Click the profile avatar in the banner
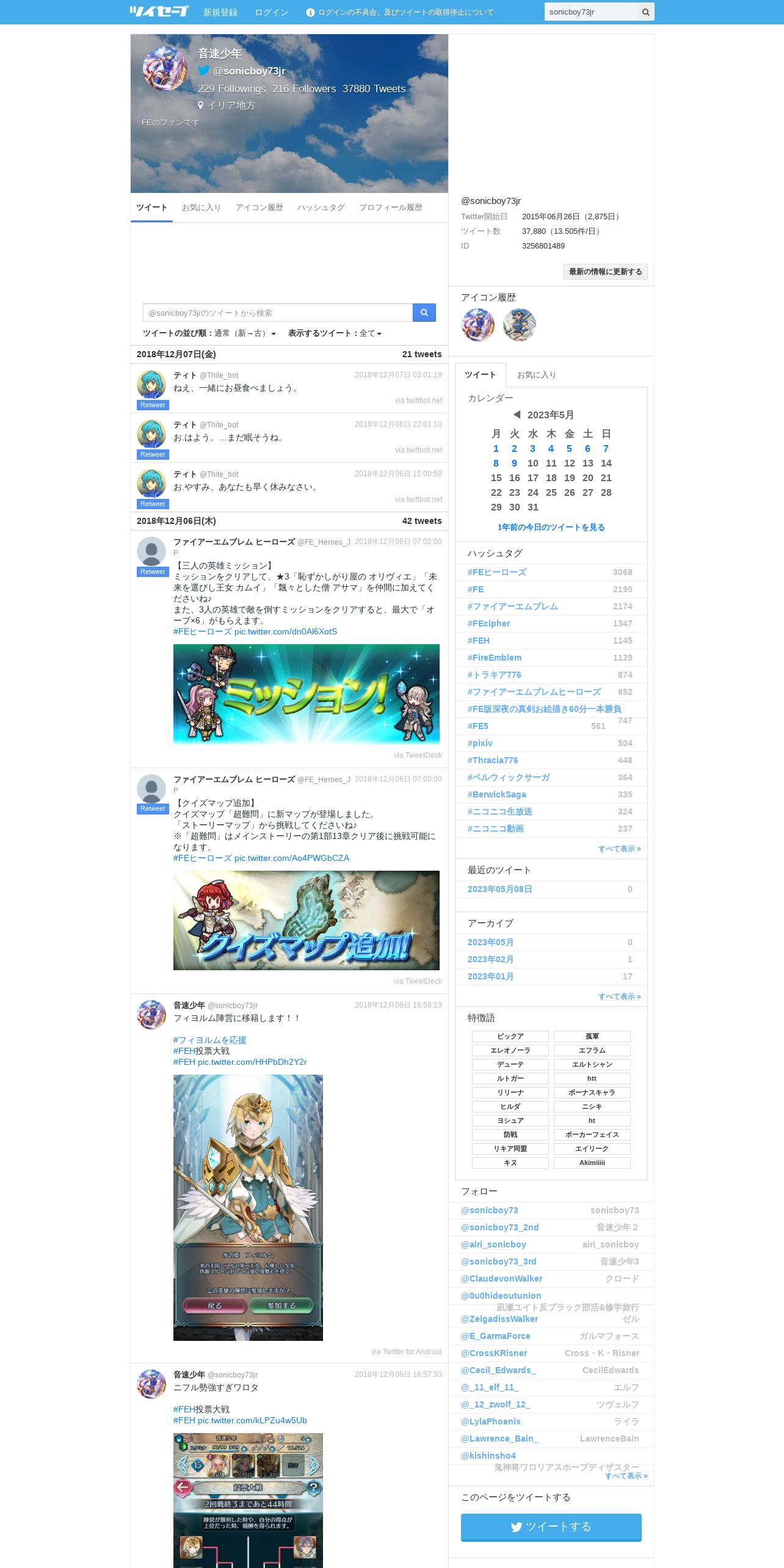This screenshot has height=1568, width=784. (x=165, y=68)
